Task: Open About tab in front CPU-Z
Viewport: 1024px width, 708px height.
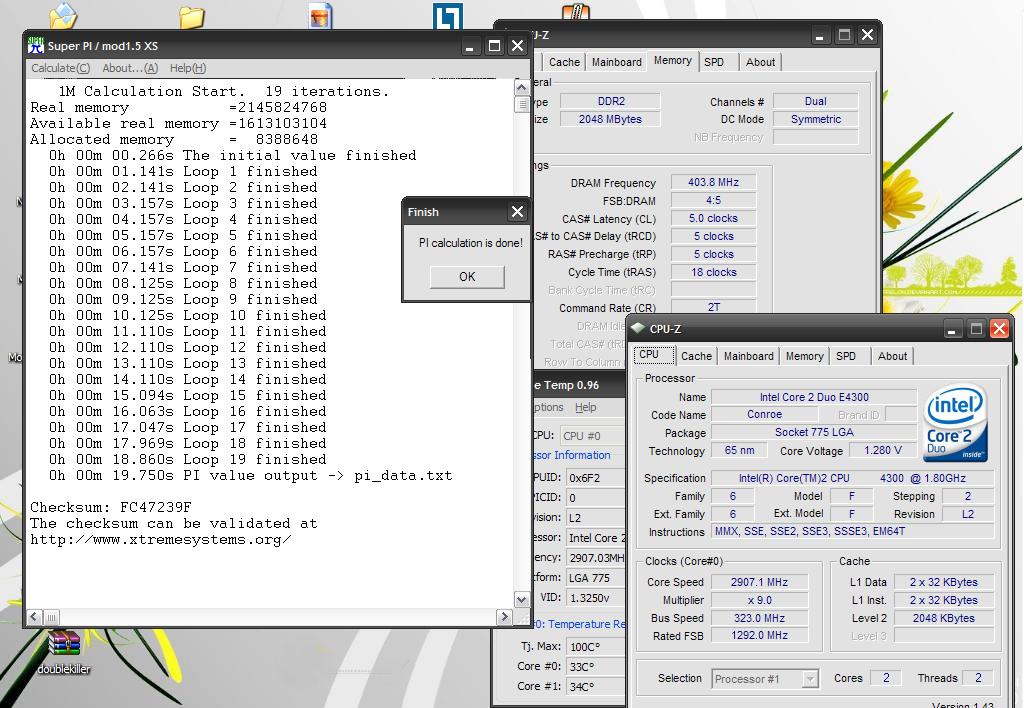Action: coord(892,356)
